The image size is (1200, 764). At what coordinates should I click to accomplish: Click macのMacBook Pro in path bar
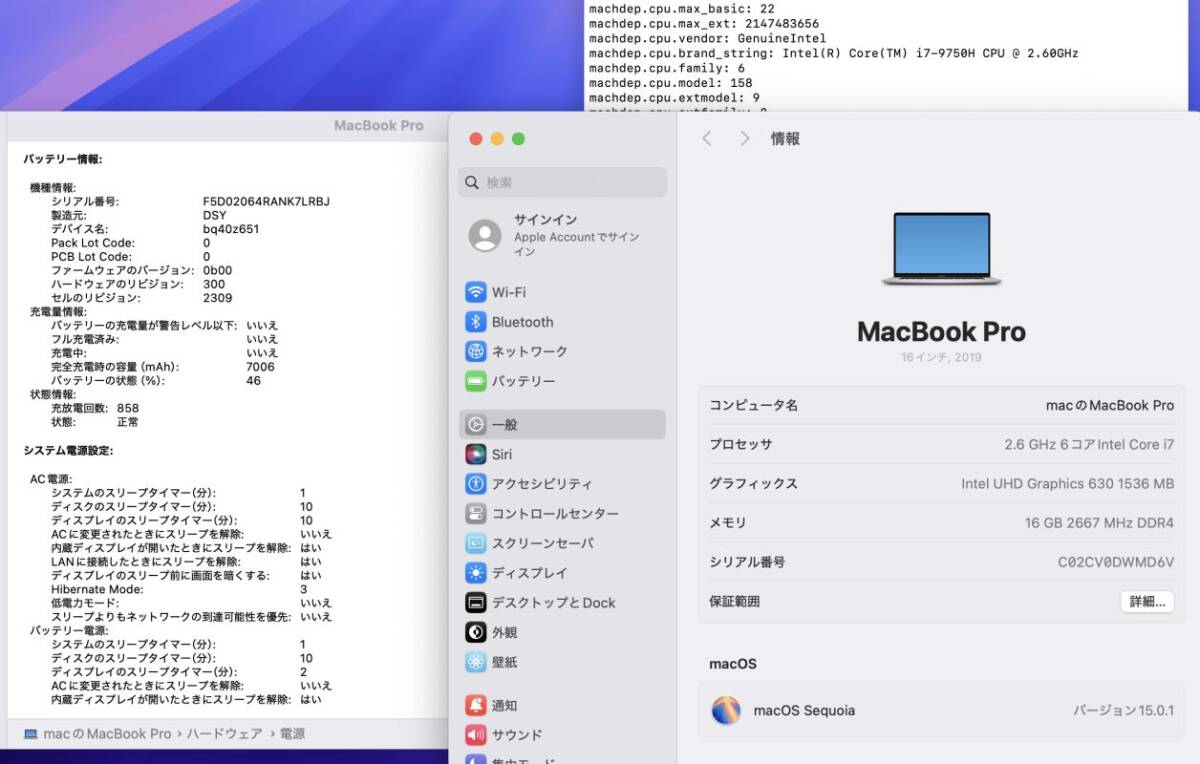[x=107, y=734]
